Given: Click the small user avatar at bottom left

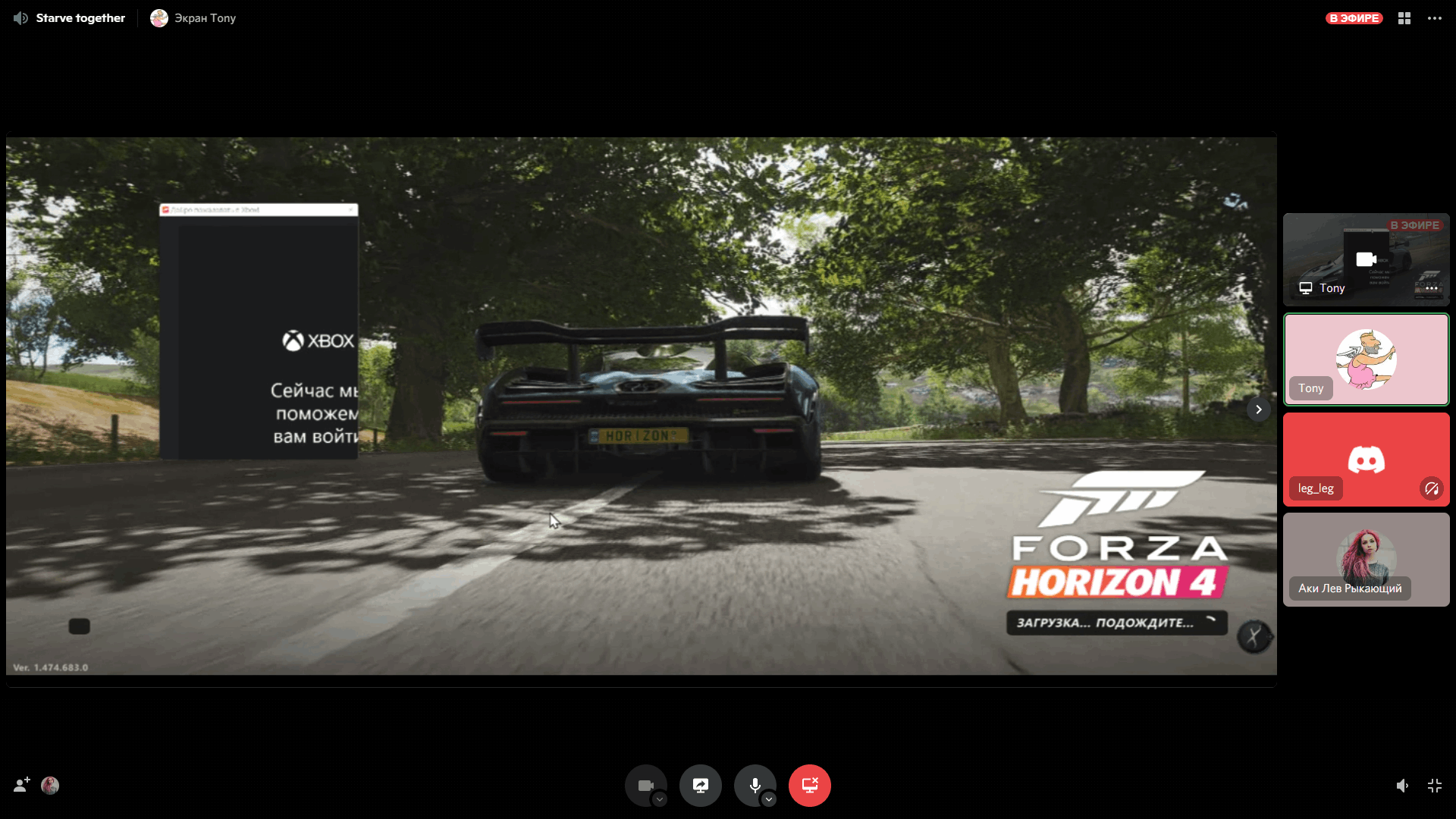Looking at the screenshot, I should 50,785.
